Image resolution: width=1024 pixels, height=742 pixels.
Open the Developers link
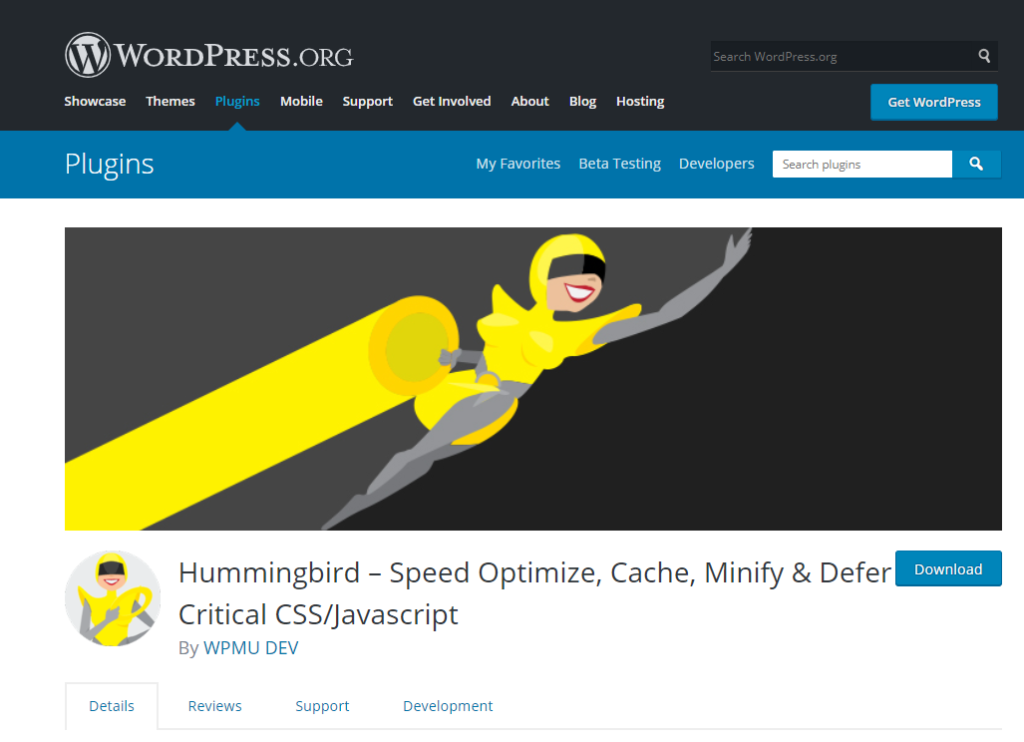pyautogui.click(x=716, y=164)
